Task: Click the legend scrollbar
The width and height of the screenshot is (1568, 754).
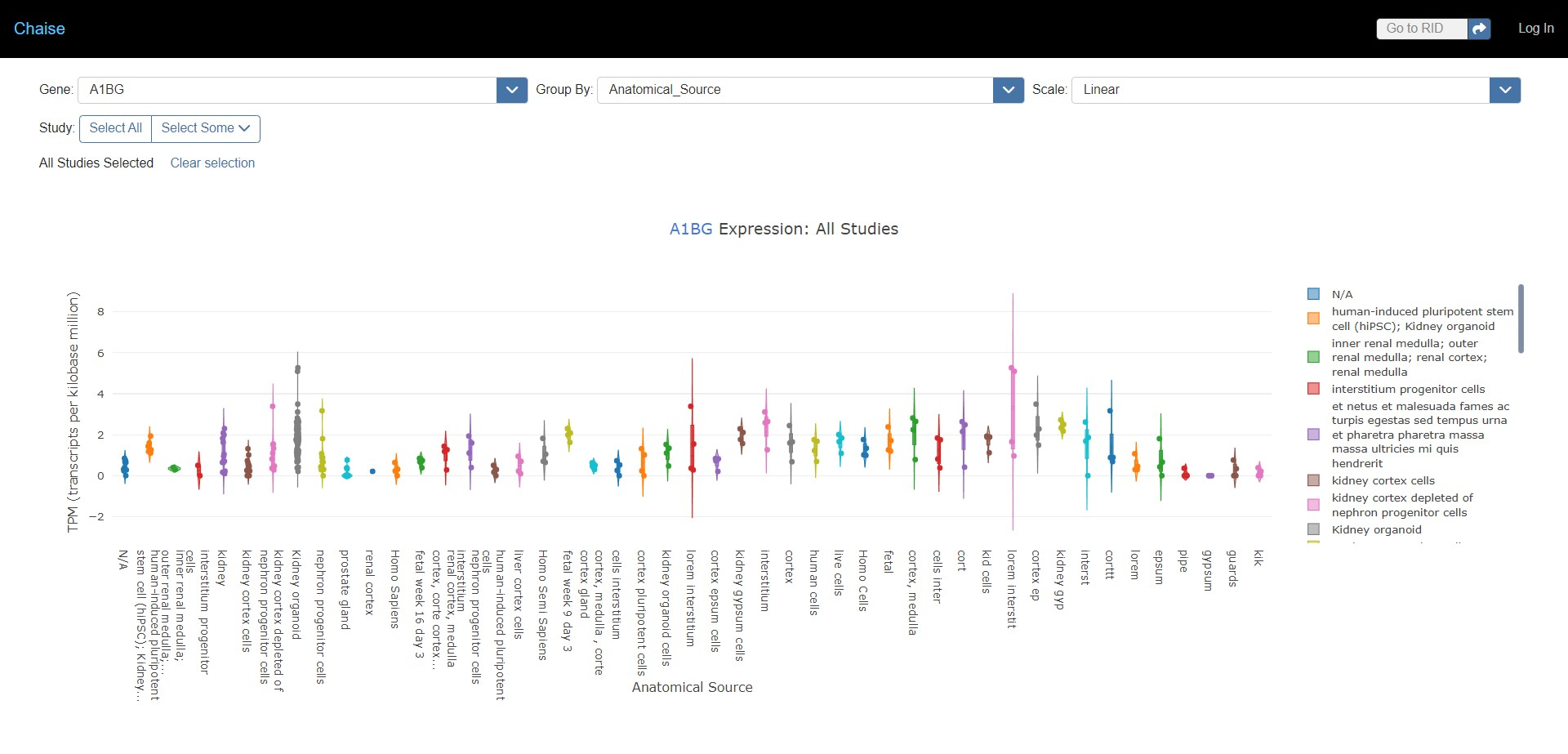Action: pyautogui.click(x=1520, y=319)
